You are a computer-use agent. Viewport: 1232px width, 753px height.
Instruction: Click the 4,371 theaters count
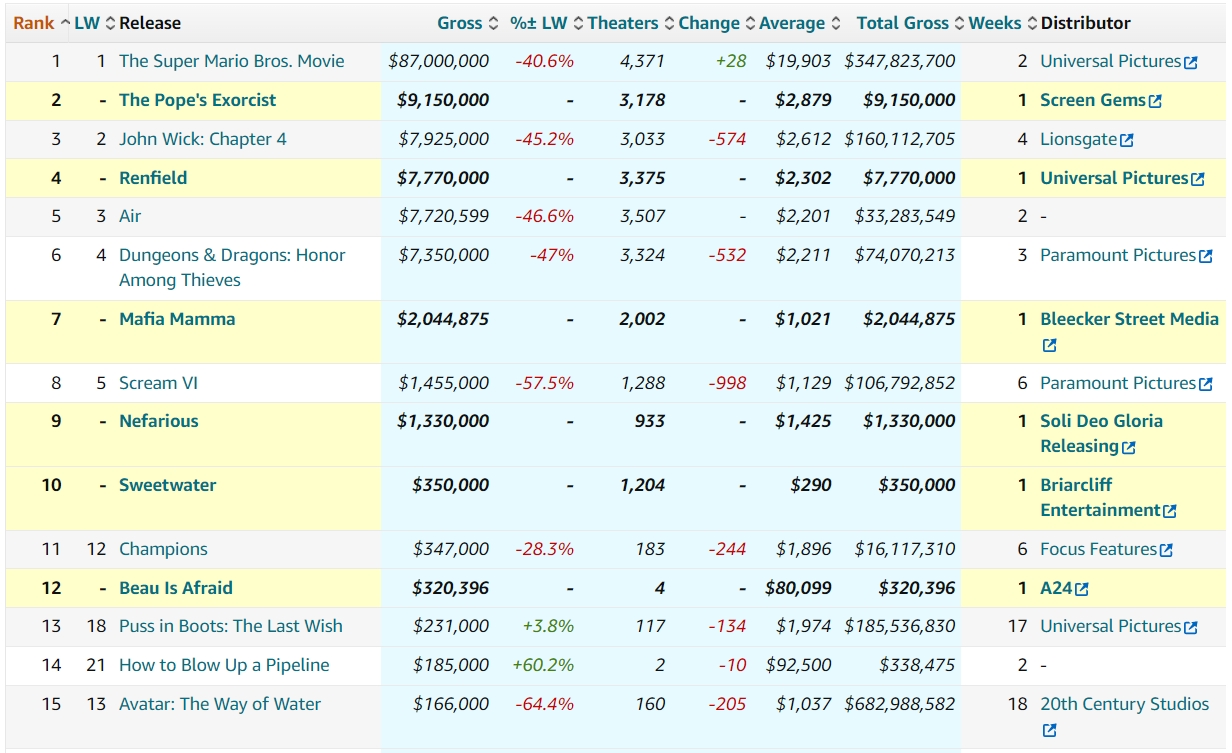[x=642, y=61]
